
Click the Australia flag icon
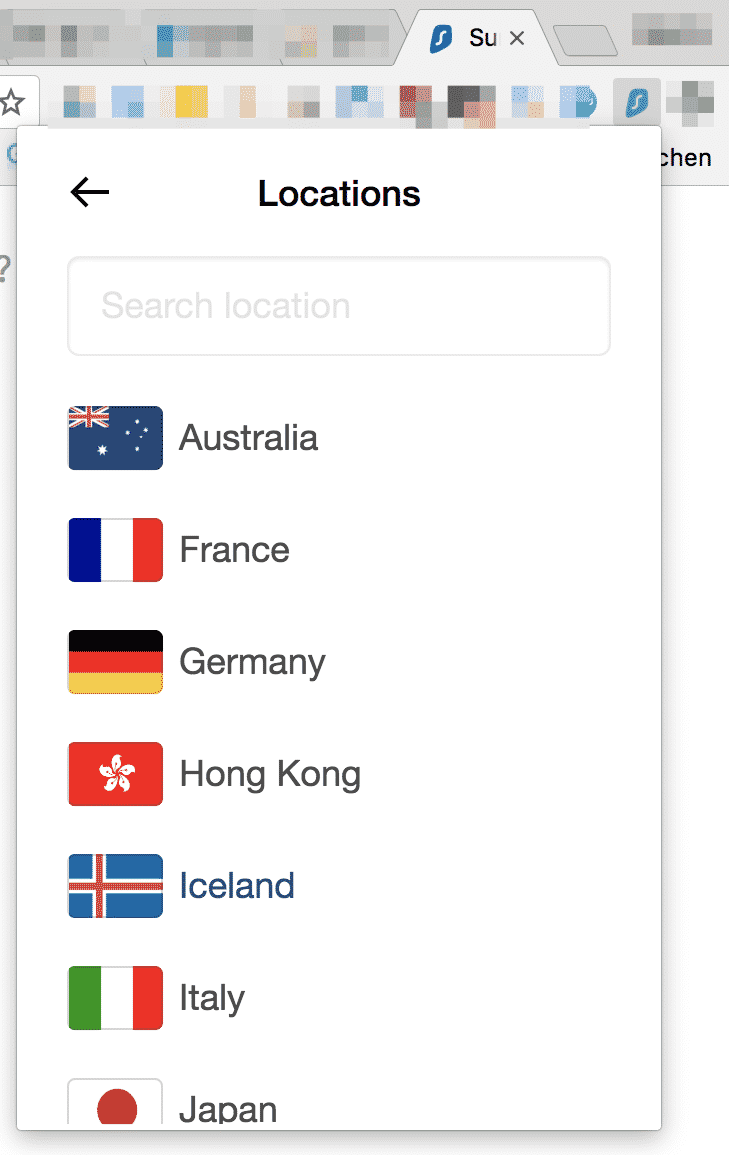coord(115,438)
